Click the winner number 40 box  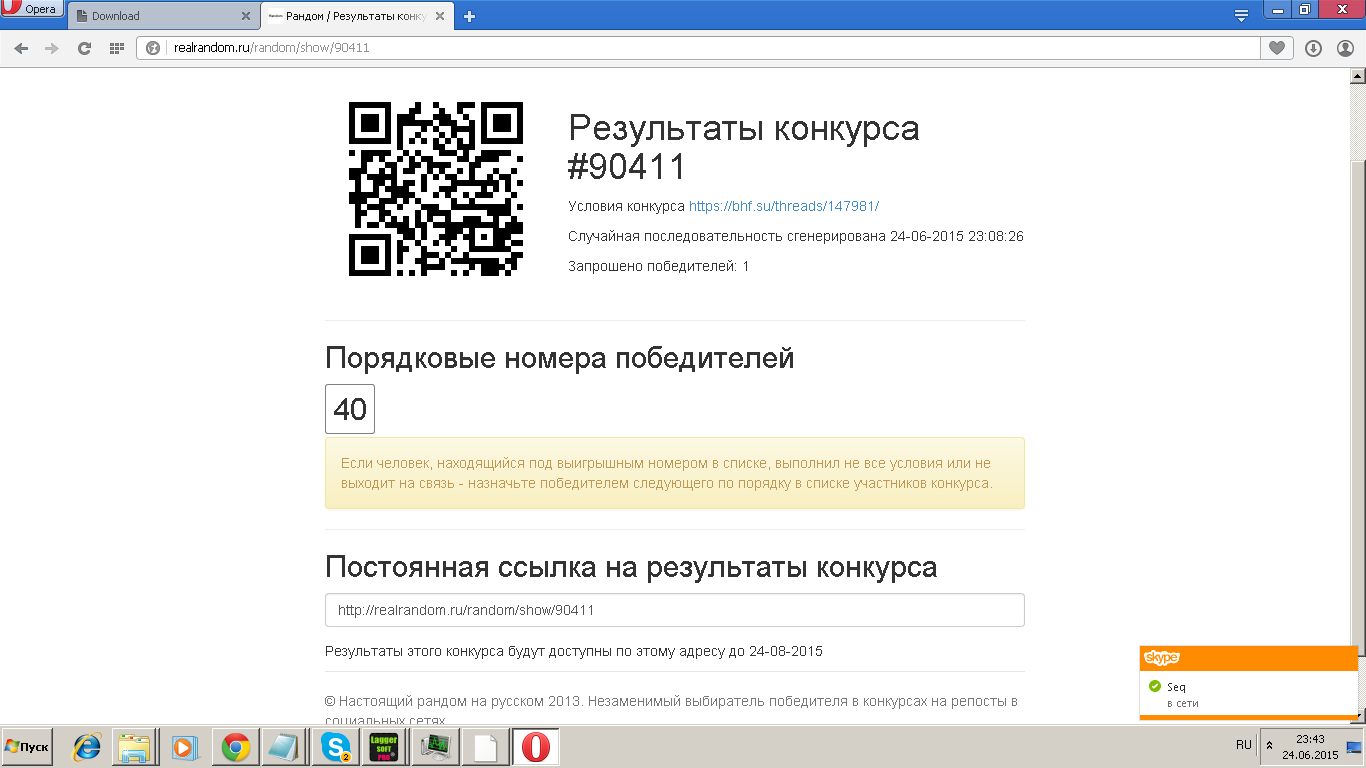point(350,409)
